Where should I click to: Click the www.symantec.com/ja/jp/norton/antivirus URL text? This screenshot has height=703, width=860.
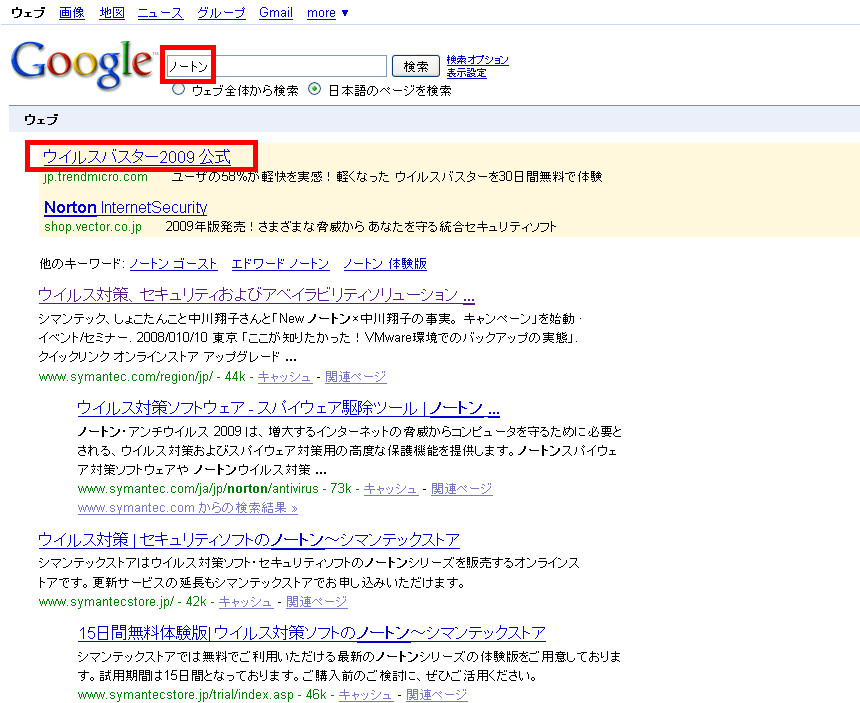click(198, 489)
